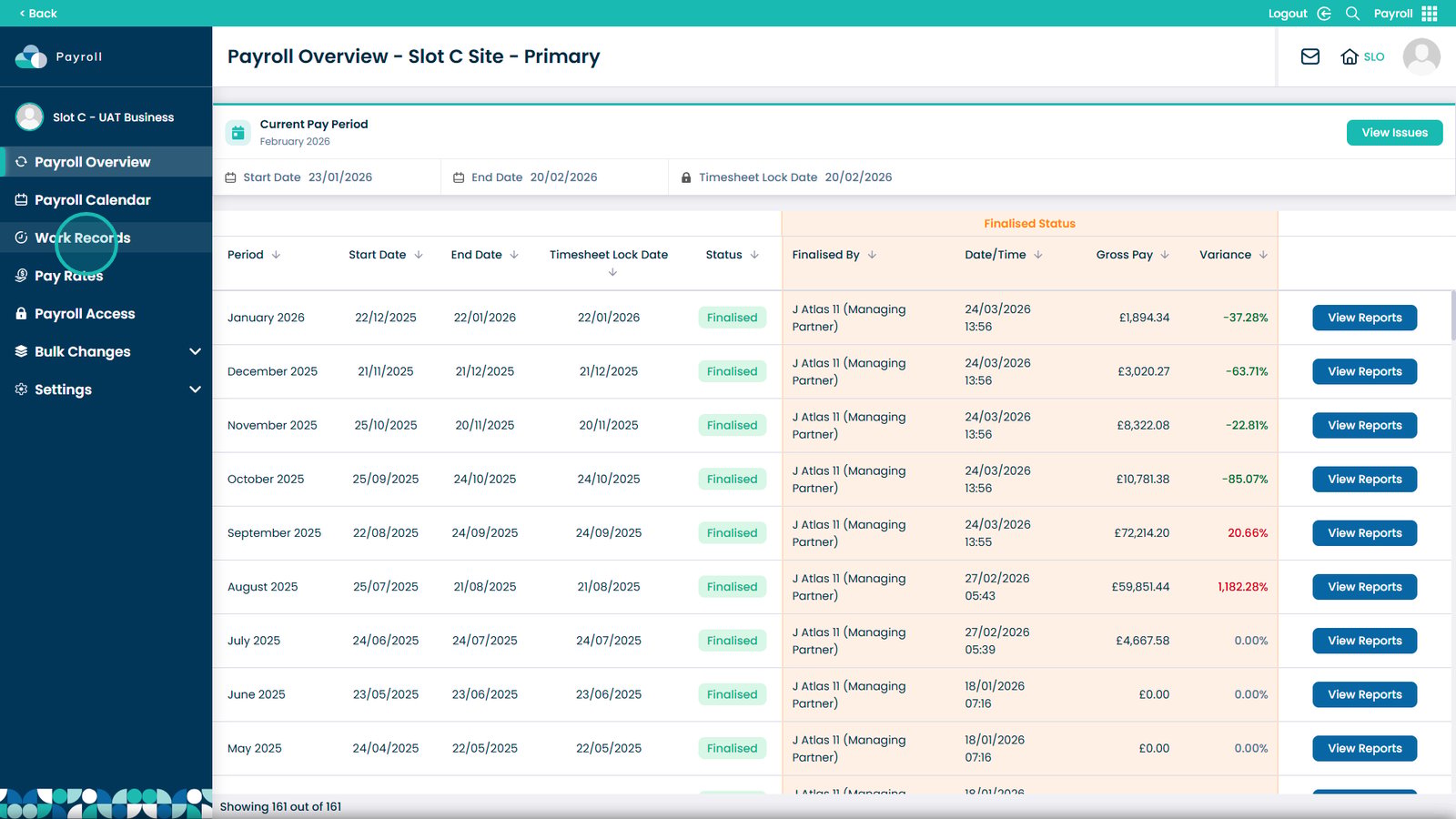Click the Logout exit icon
This screenshot has width=1456, height=819.
coord(1324,13)
